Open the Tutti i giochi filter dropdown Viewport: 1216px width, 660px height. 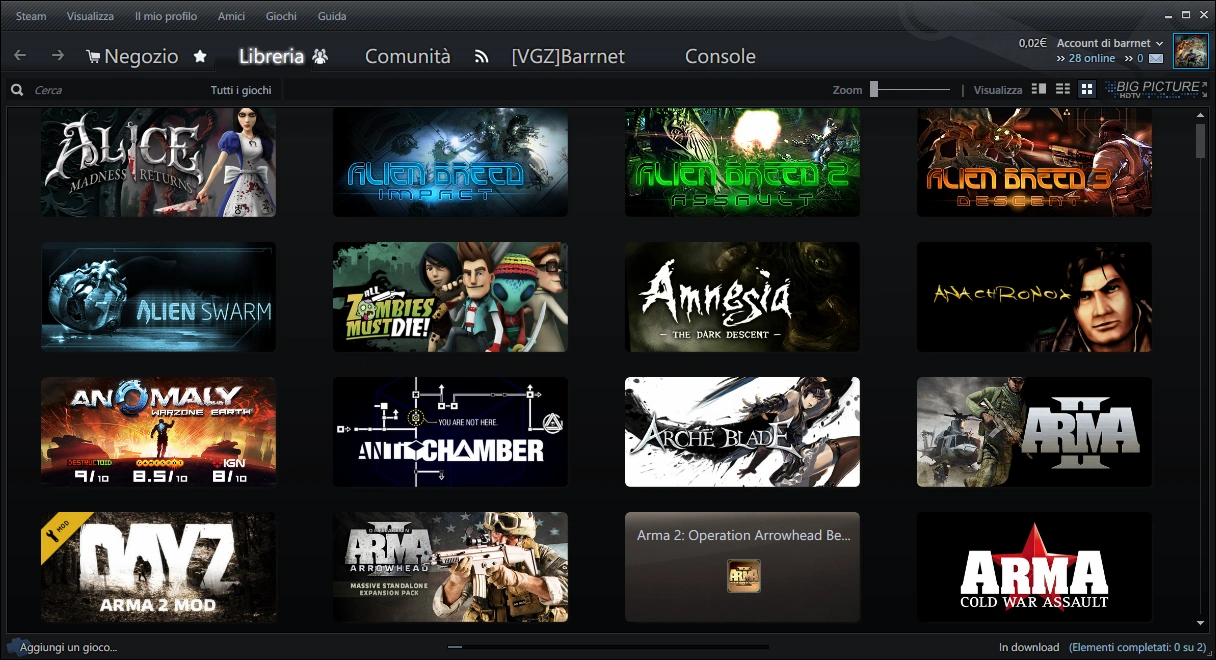click(241, 90)
